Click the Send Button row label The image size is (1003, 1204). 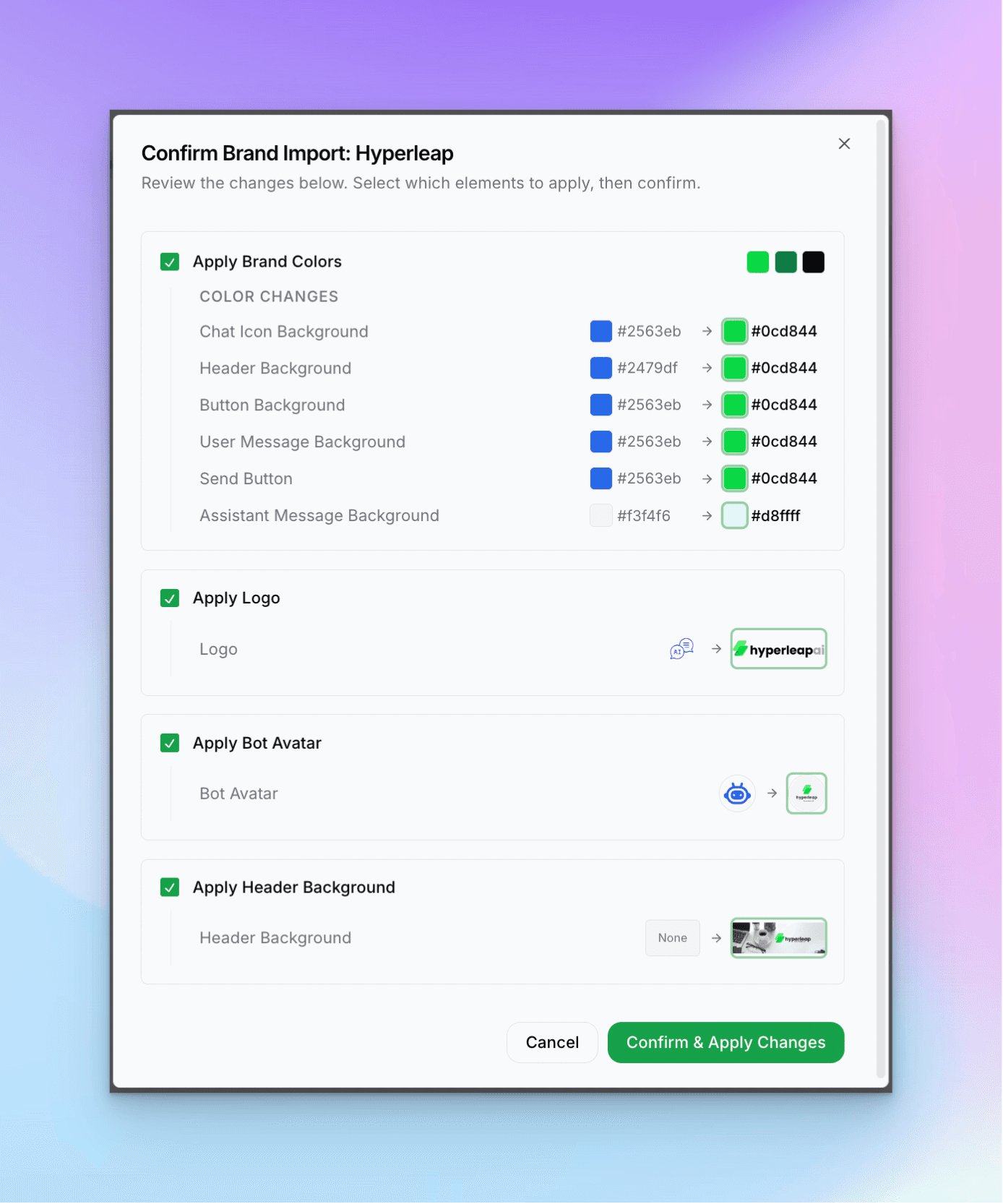246,478
